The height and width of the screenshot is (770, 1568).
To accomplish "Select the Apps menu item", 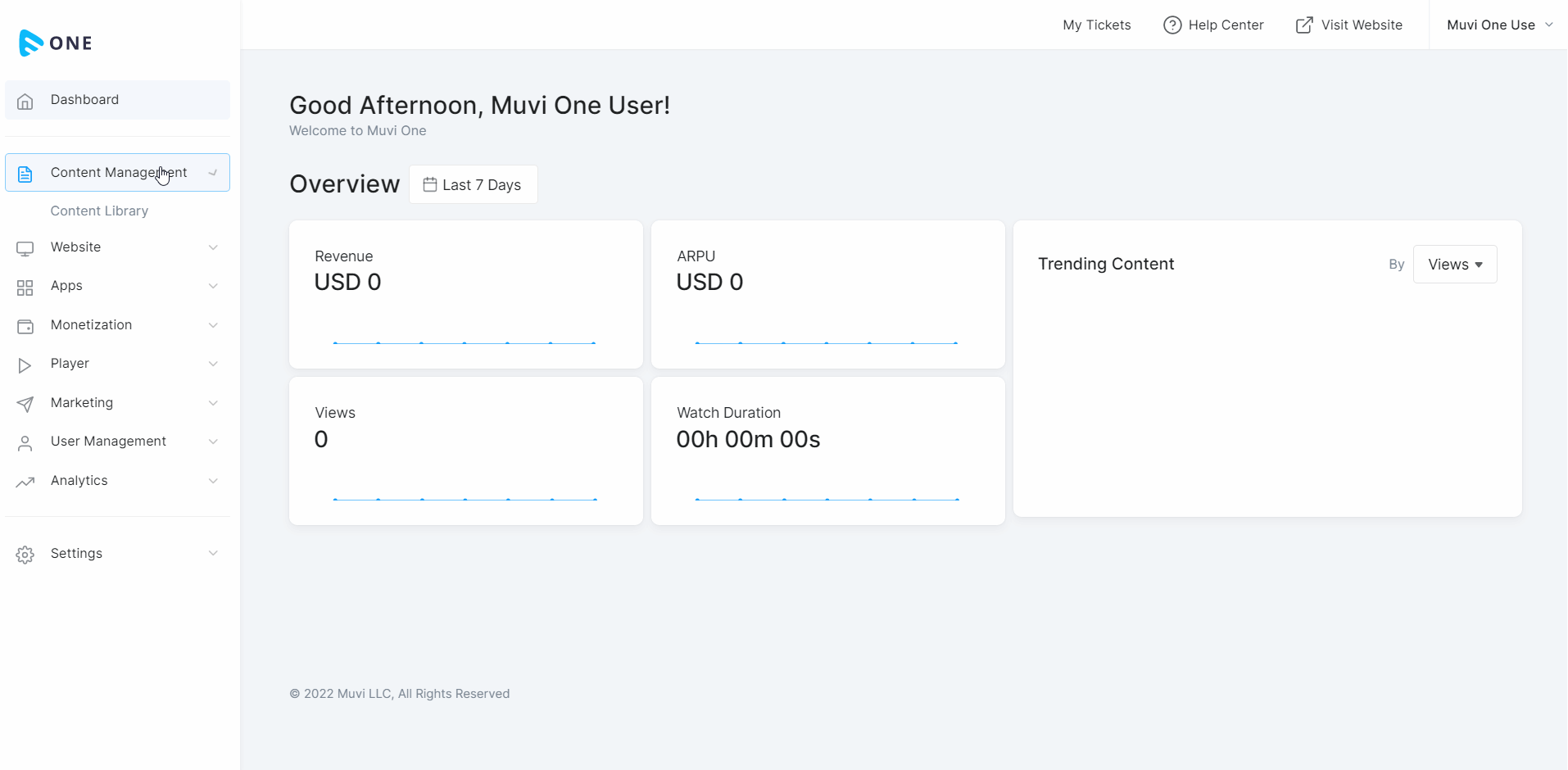I will point(117,286).
